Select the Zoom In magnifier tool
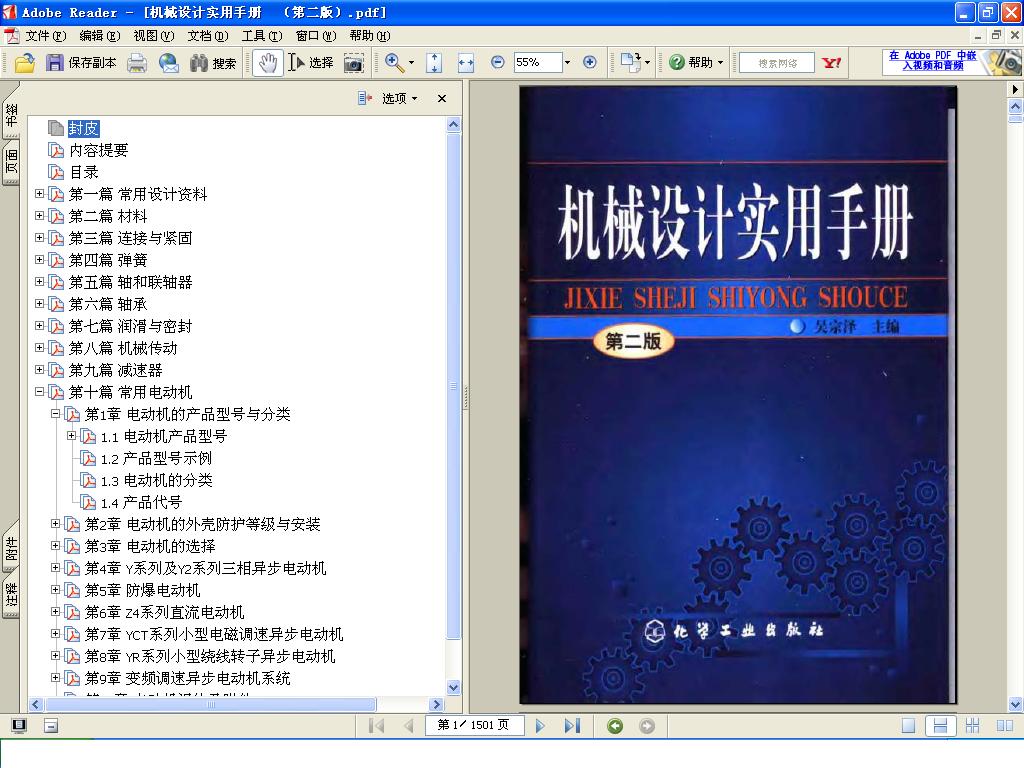 tap(394, 63)
